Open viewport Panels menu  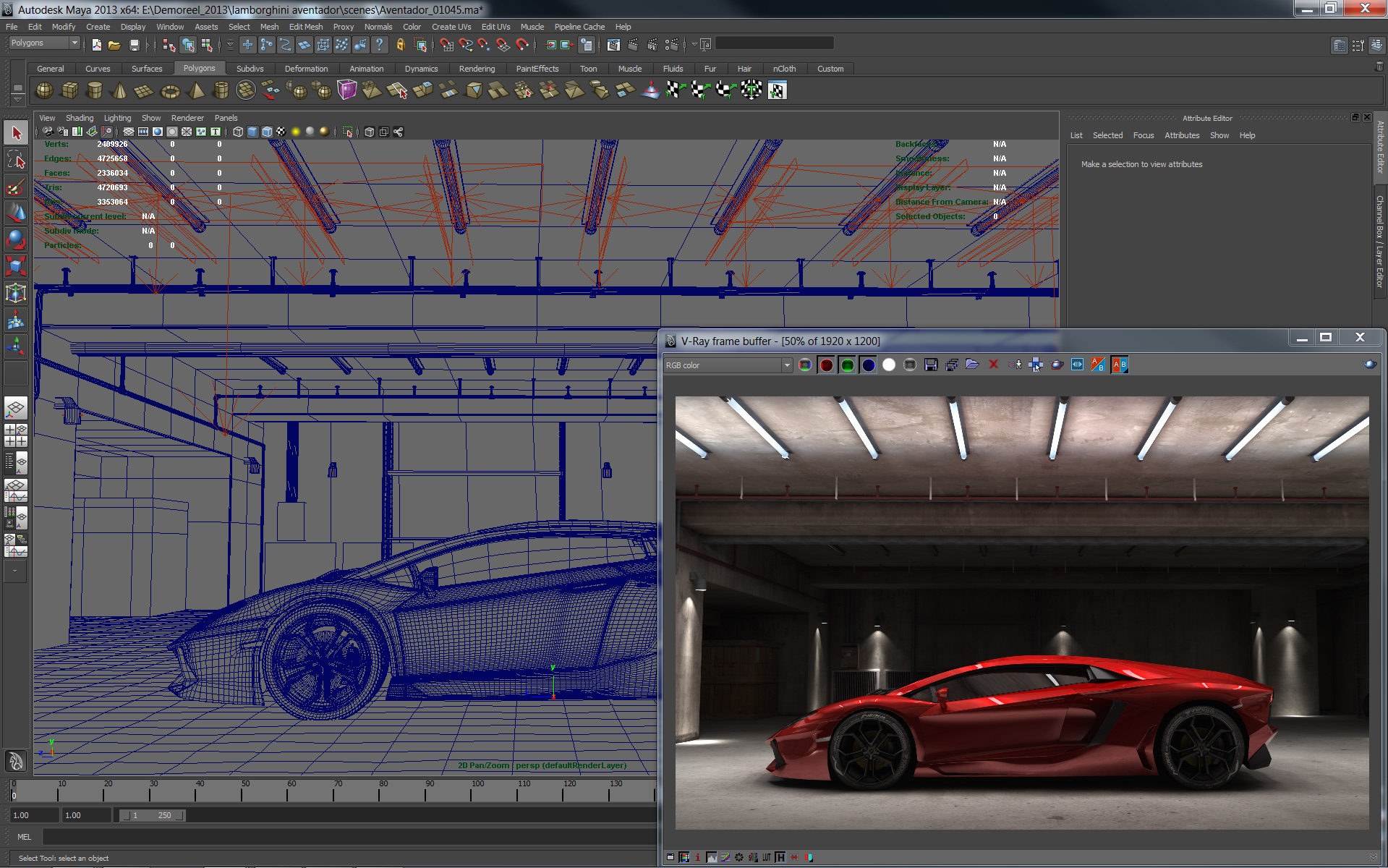[x=226, y=118]
